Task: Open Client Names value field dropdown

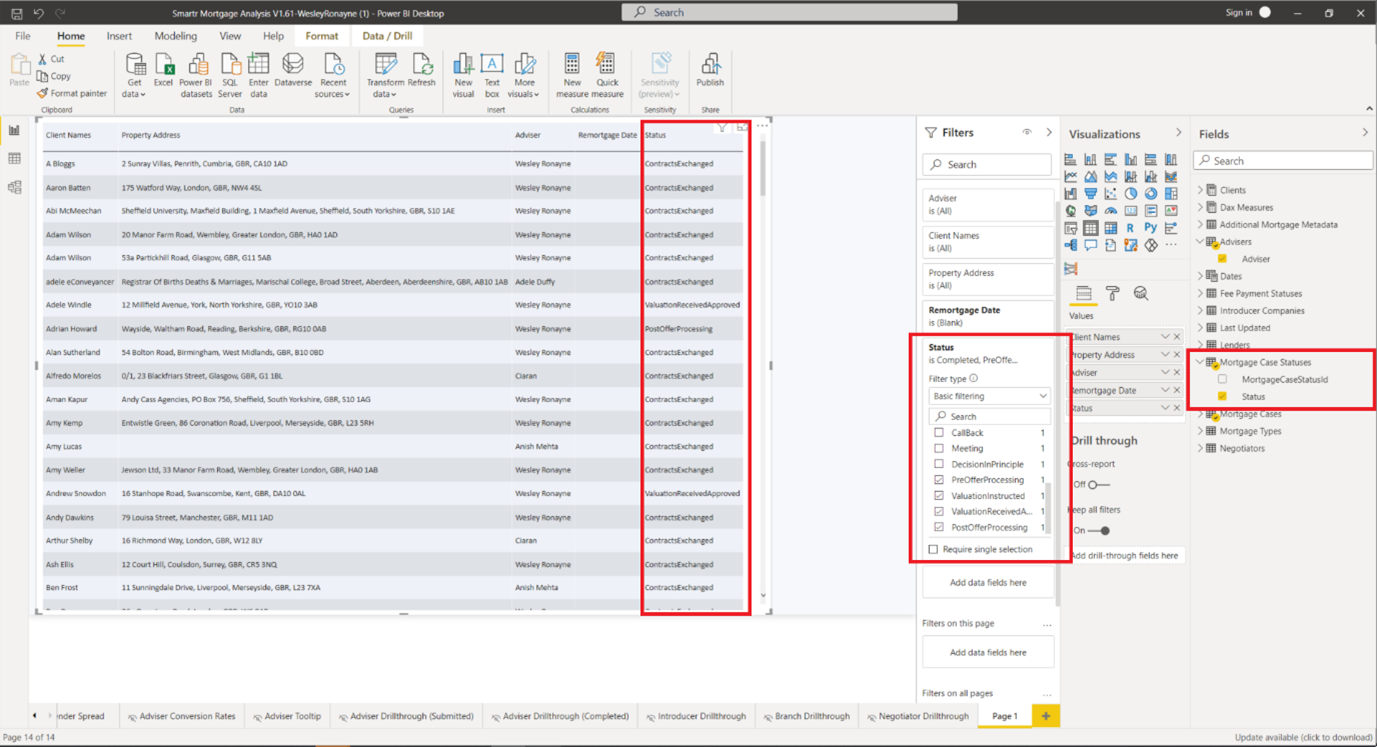Action: [x=1165, y=337]
